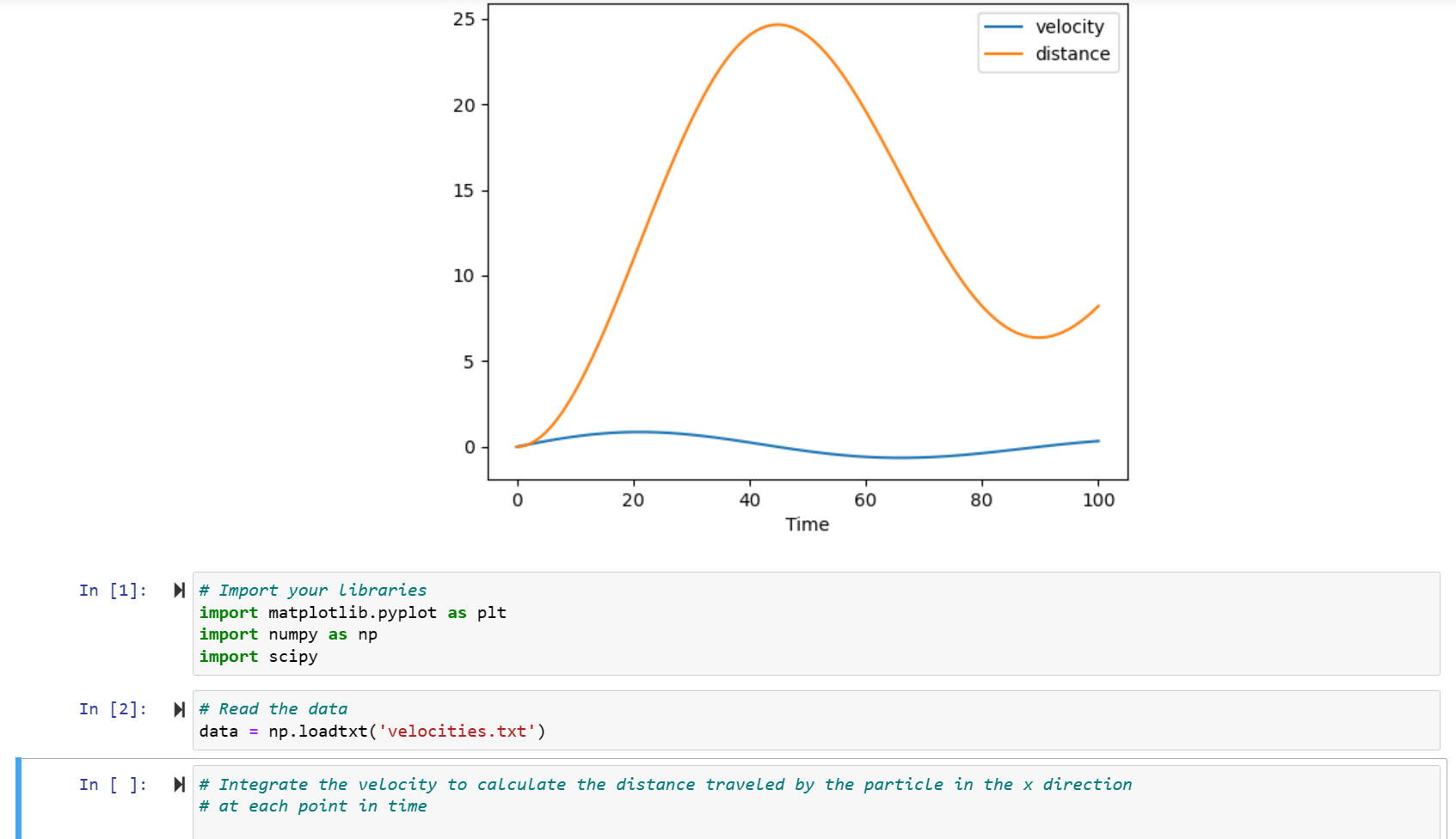The height and width of the screenshot is (839, 1456).
Task: Toggle the distance legend entry
Action: [x=1072, y=53]
